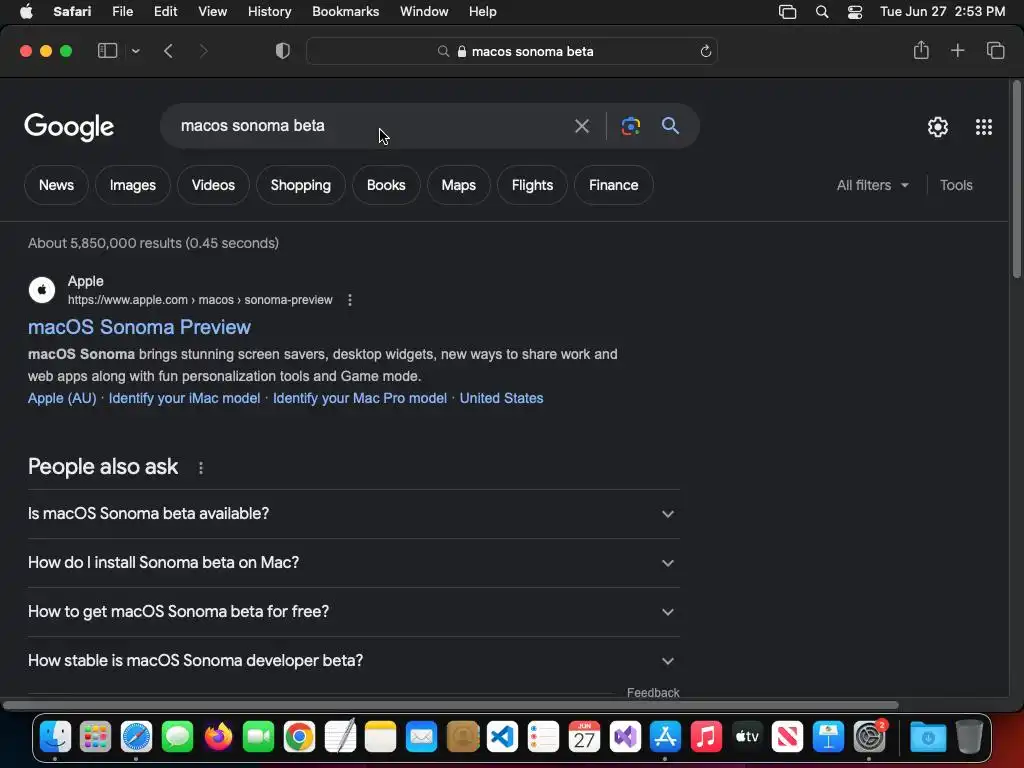Screen dimensions: 1024x768
Task: Clear the search text with X icon
Action: [581, 126]
